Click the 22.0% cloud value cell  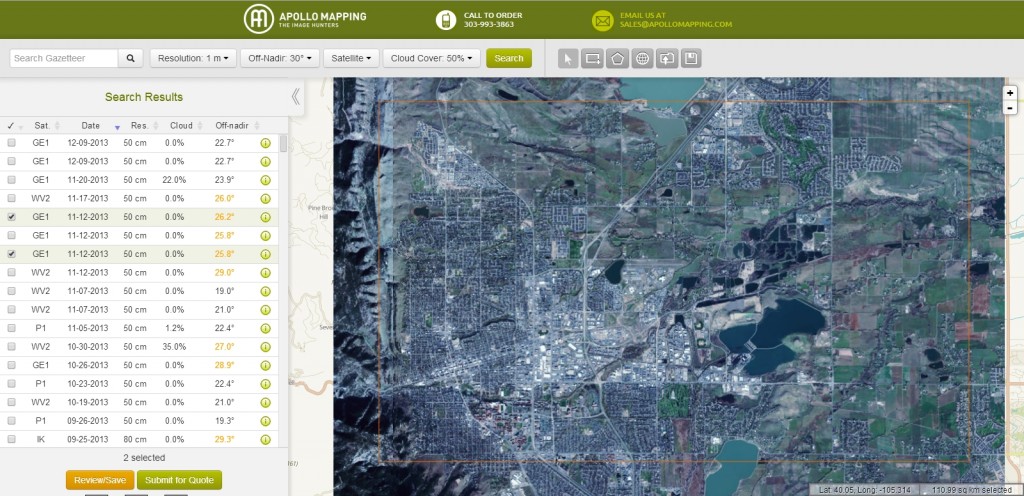click(174, 179)
